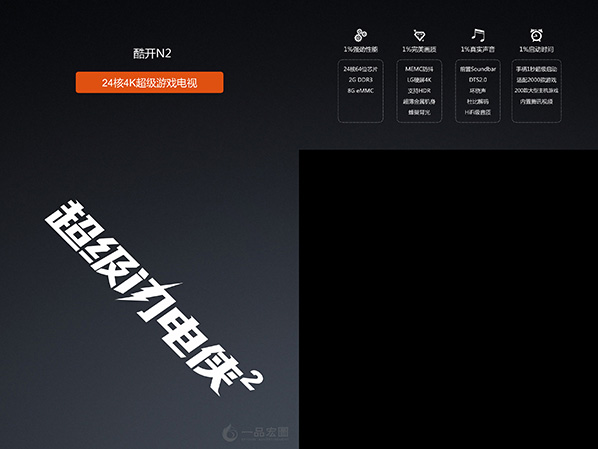Click the MEMC spec line
598x449 pixels.
coord(419,69)
